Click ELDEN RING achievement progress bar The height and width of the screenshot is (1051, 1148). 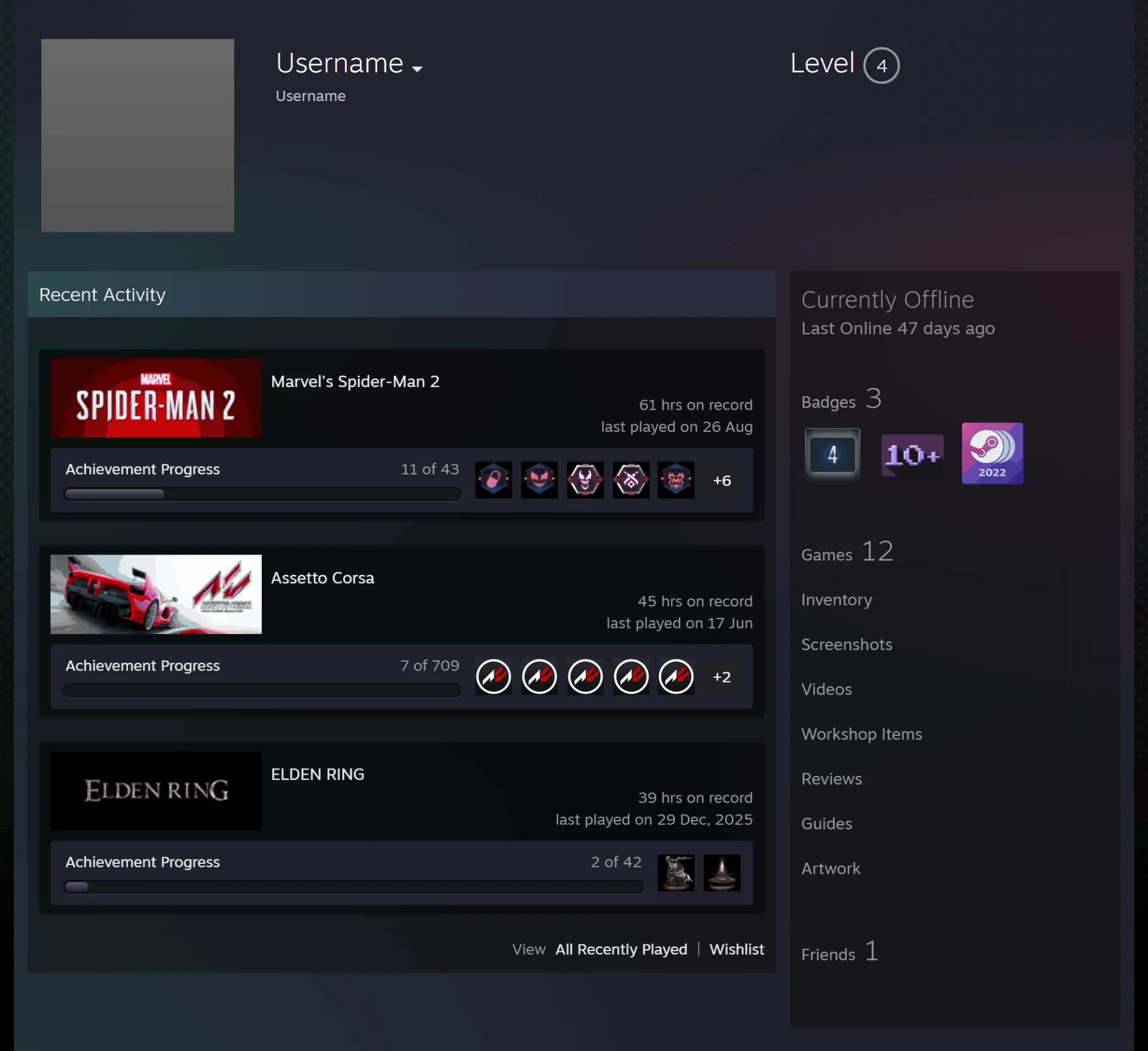[354, 887]
